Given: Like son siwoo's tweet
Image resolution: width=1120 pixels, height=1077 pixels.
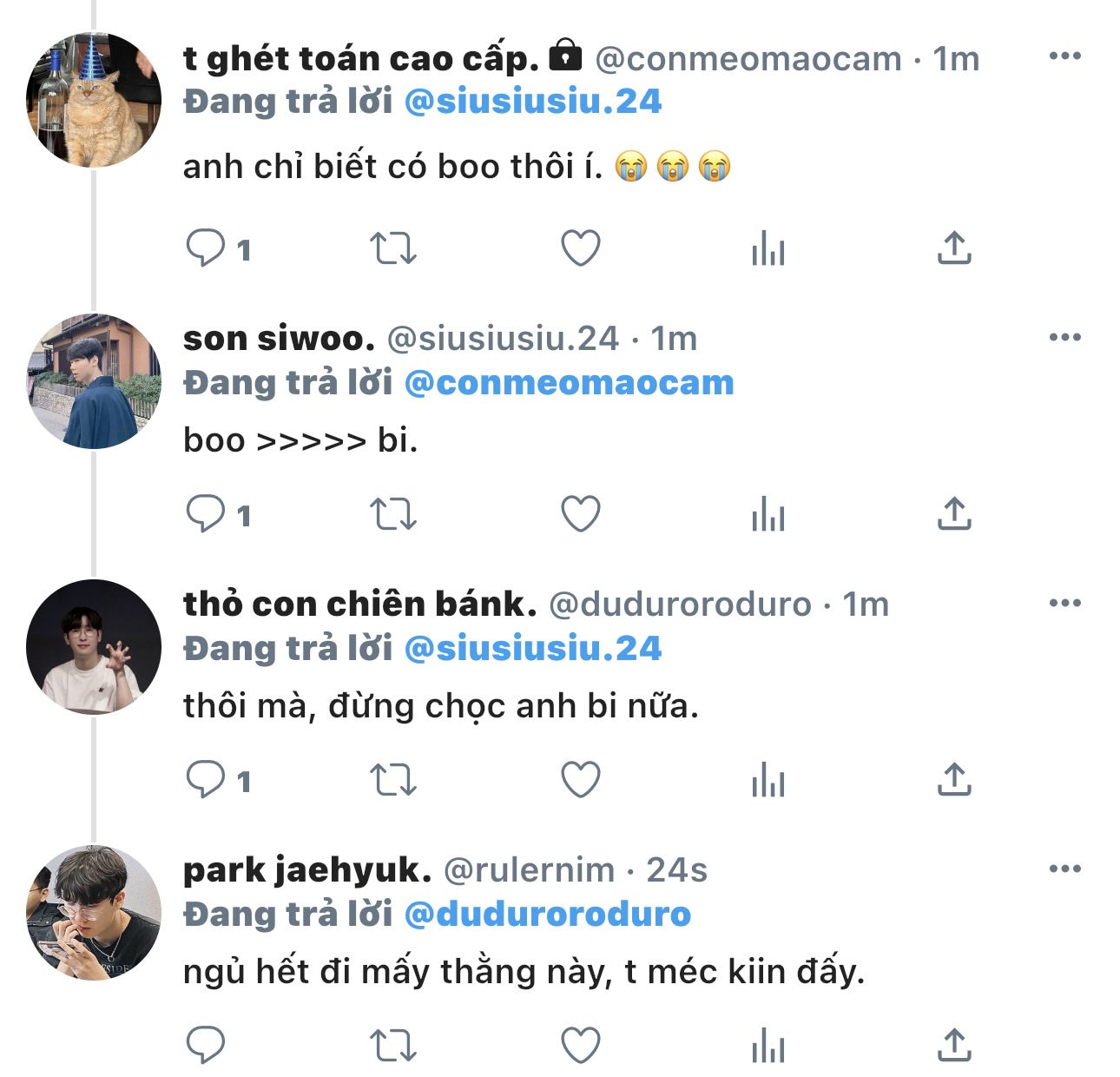Looking at the screenshot, I should point(581,514).
